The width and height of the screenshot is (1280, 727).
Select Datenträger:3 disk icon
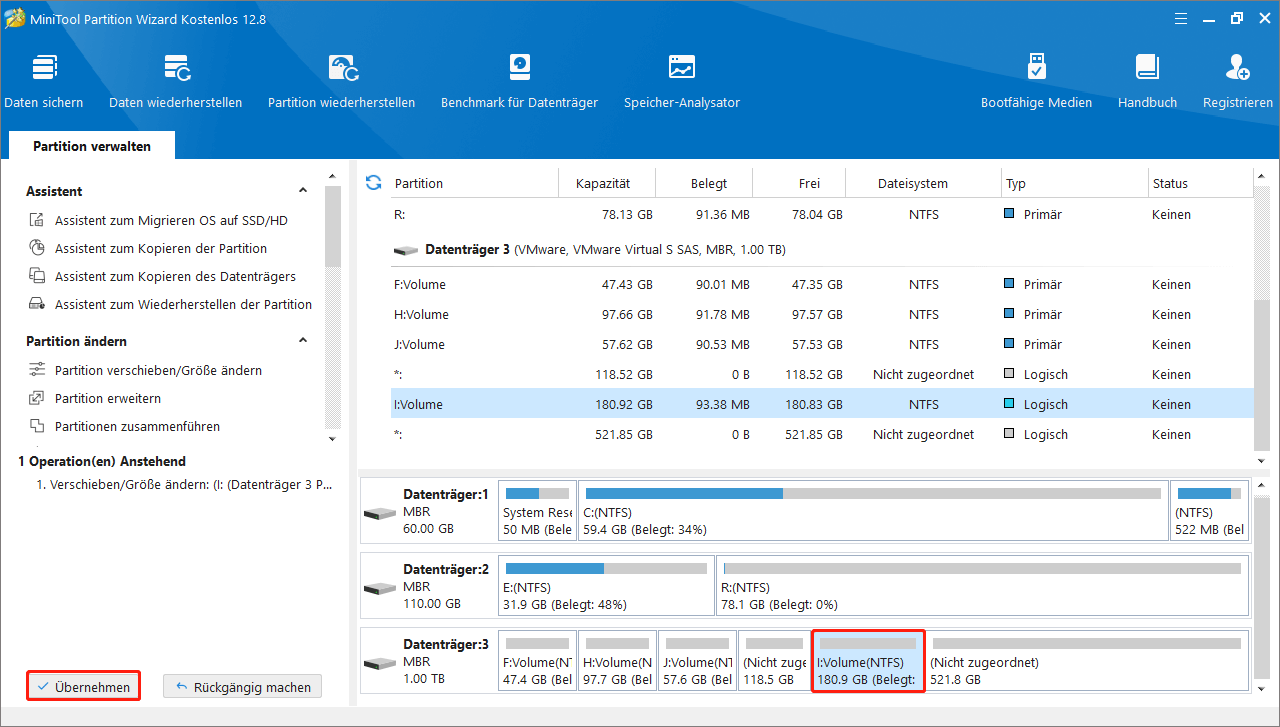pos(380,663)
